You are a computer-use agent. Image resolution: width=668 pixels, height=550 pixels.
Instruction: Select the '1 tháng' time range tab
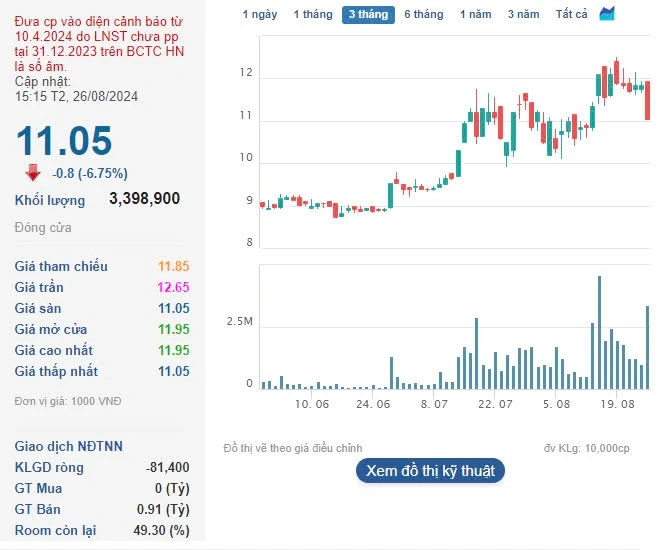pos(312,15)
